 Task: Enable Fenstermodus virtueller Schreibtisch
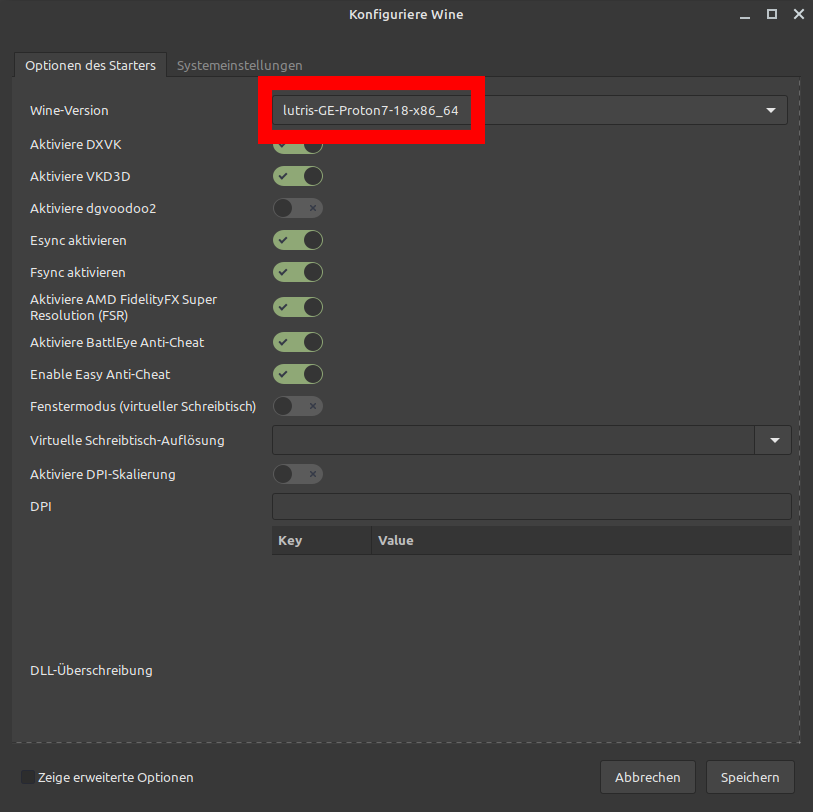click(x=297, y=406)
